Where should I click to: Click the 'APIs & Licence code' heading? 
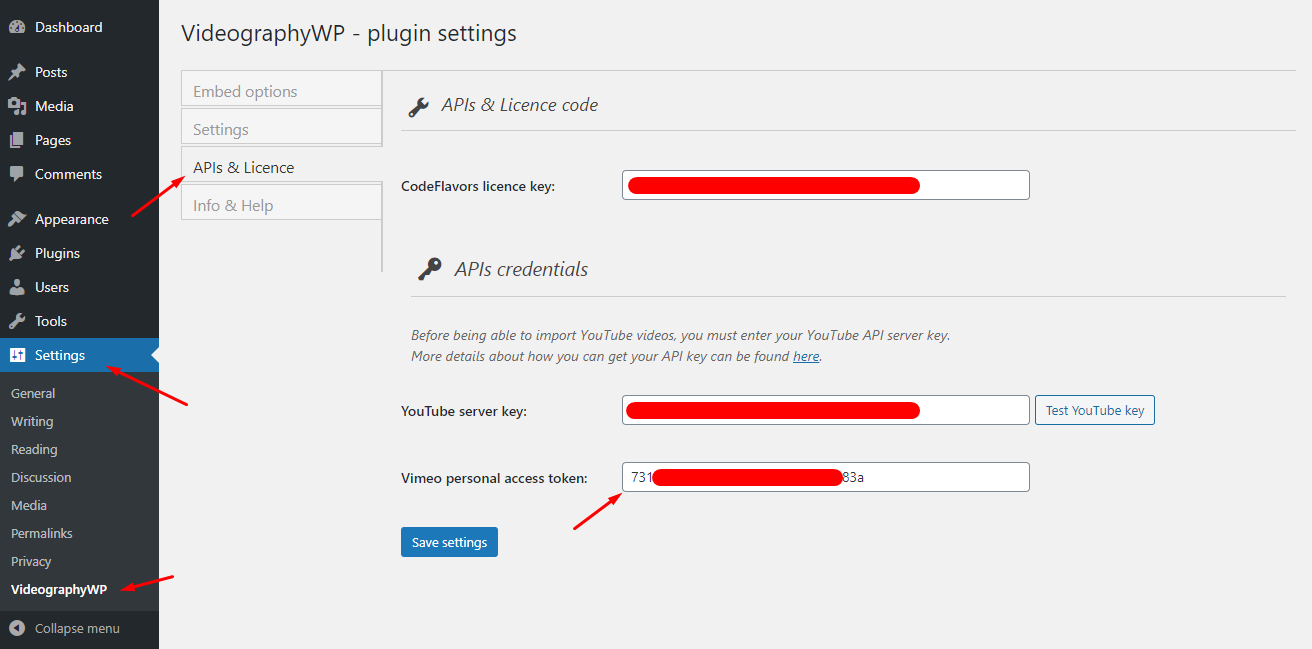coord(519,105)
